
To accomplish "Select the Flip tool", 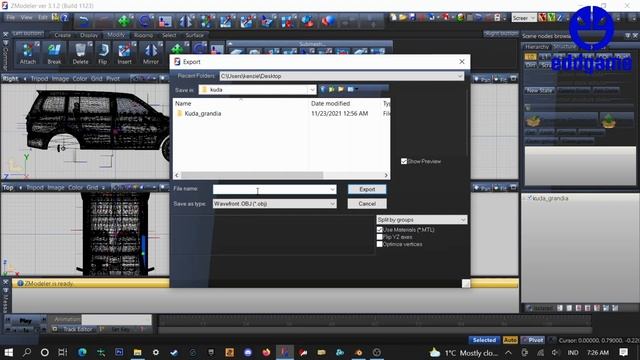I will coord(102,53).
